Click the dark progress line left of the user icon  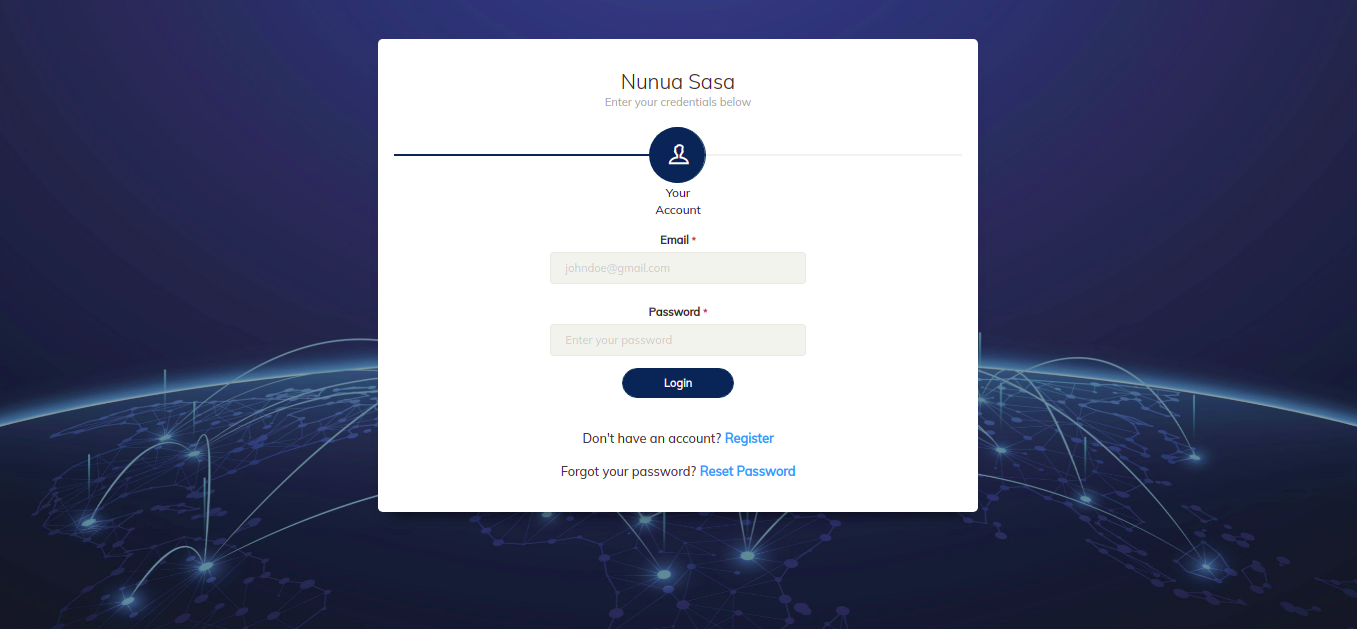click(520, 155)
